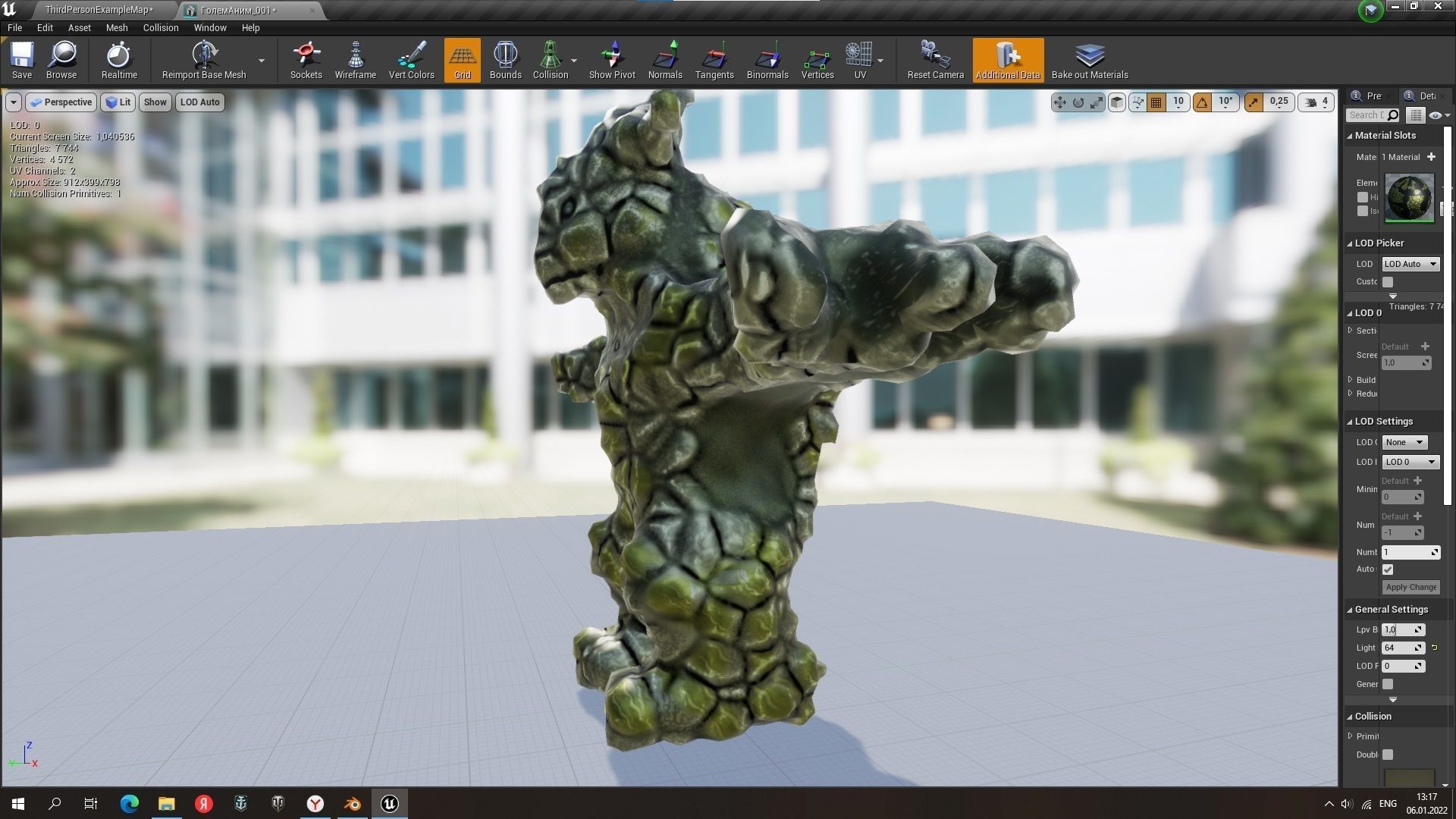Click Perspective viewport button
Screen dimensions: 1456x819
click(x=61, y=102)
